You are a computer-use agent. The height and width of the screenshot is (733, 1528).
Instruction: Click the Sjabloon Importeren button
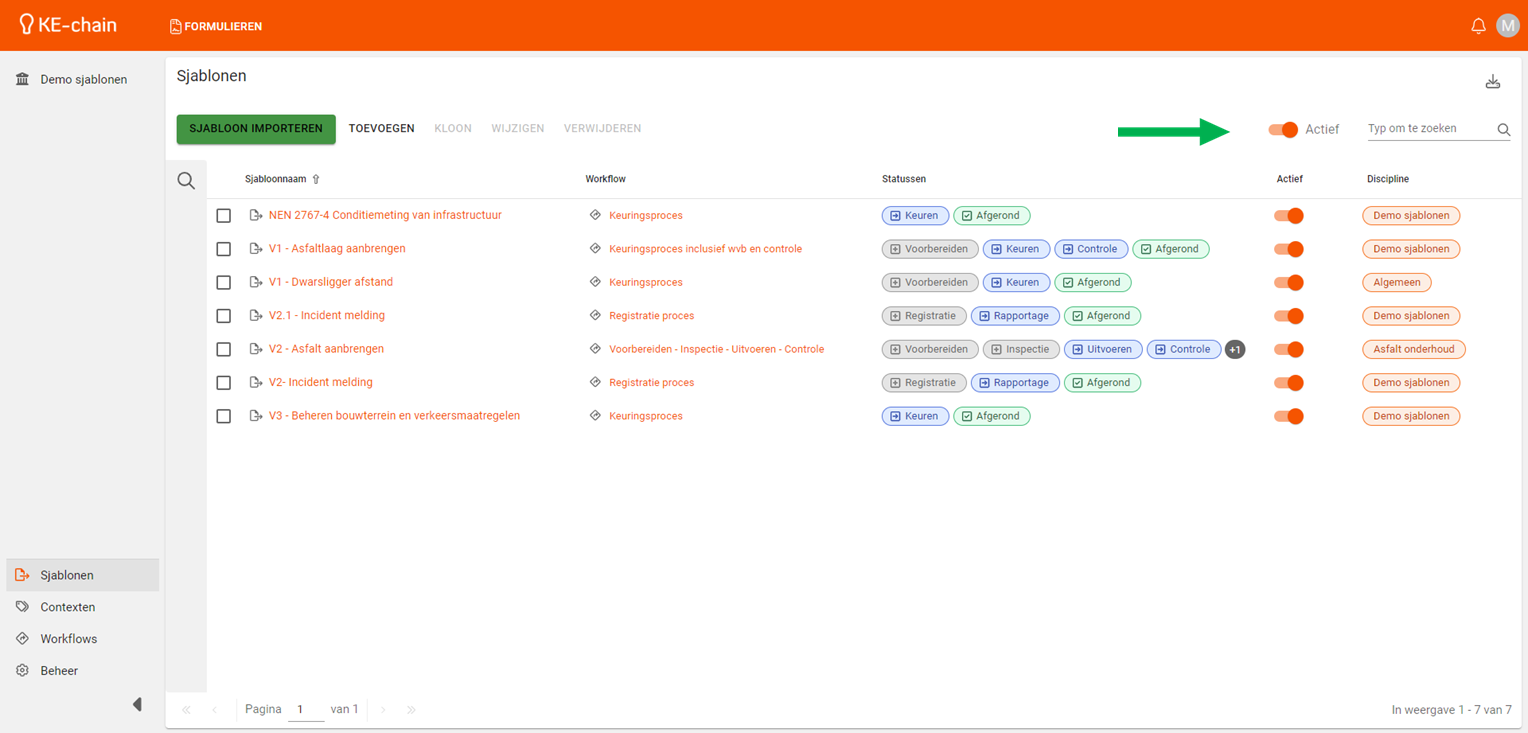click(256, 129)
